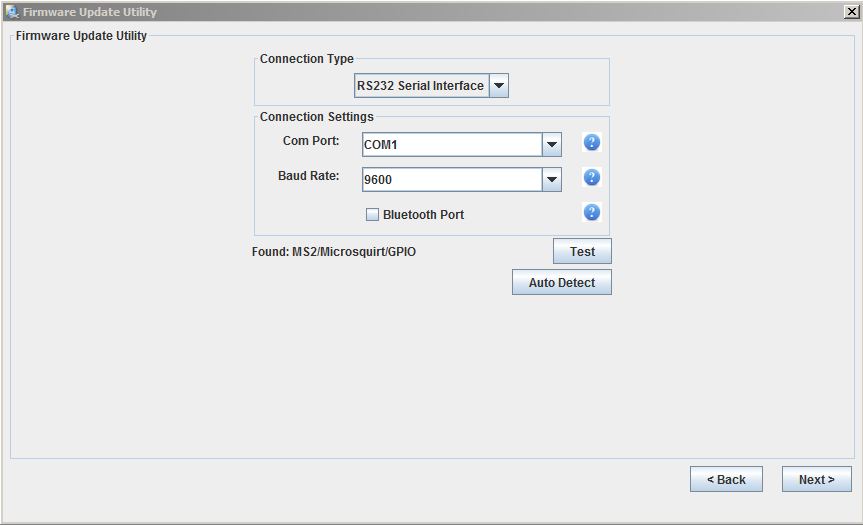Viewport: 863px width, 525px height.
Task: Click the Found: MS2/Microsquirt/GPIO status text
Action: [x=334, y=252]
